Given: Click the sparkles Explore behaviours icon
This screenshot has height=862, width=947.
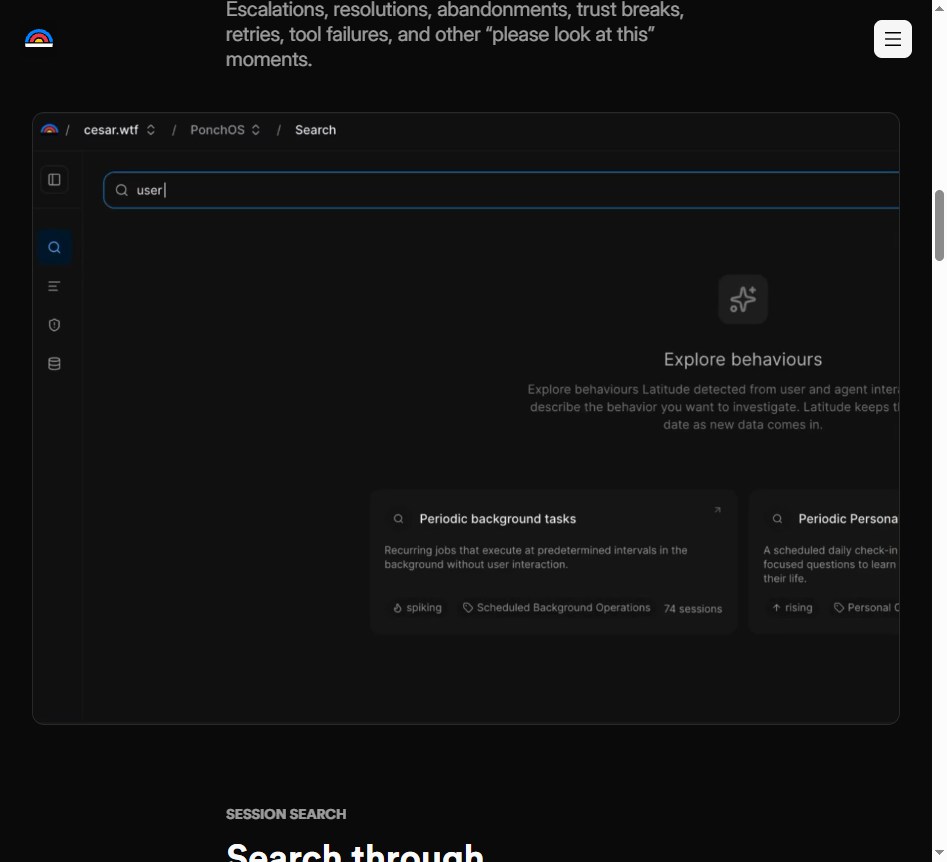Looking at the screenshot, I should tap(743, 299).
